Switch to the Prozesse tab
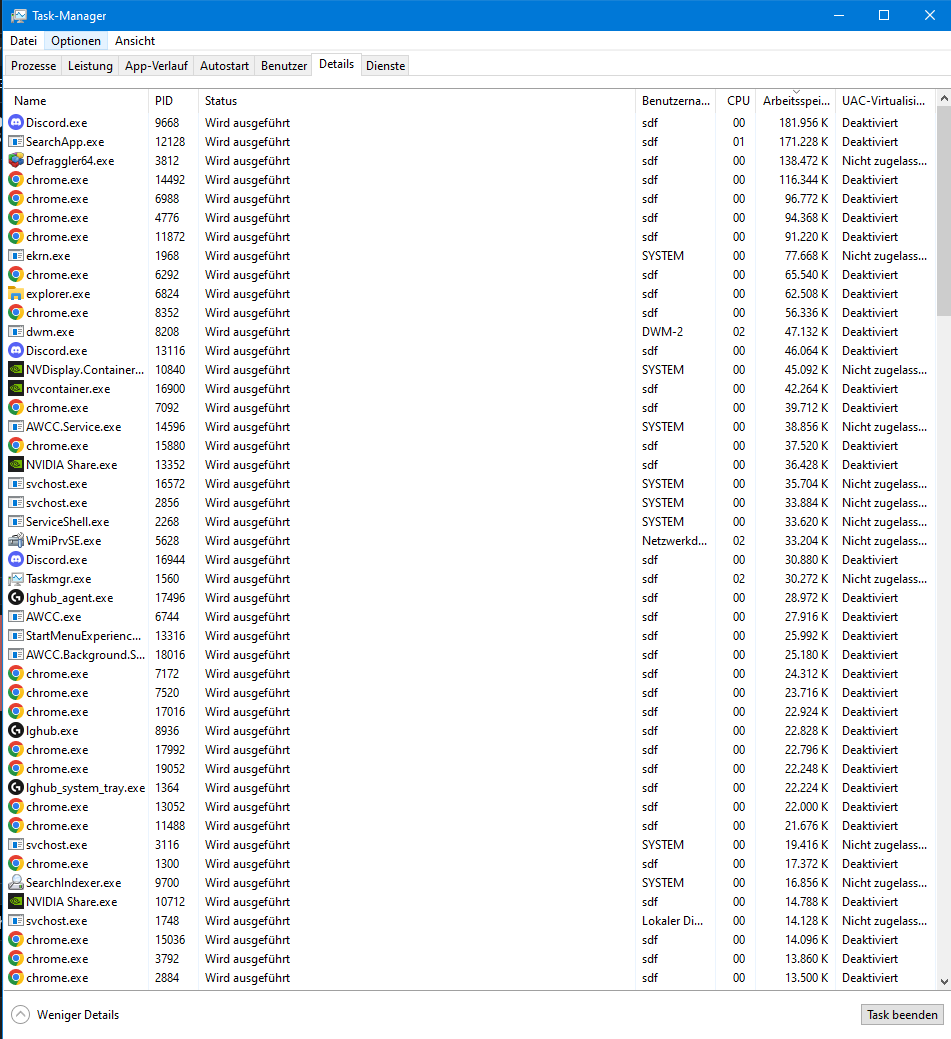The image size is (951, 1039). coord(34,66)
